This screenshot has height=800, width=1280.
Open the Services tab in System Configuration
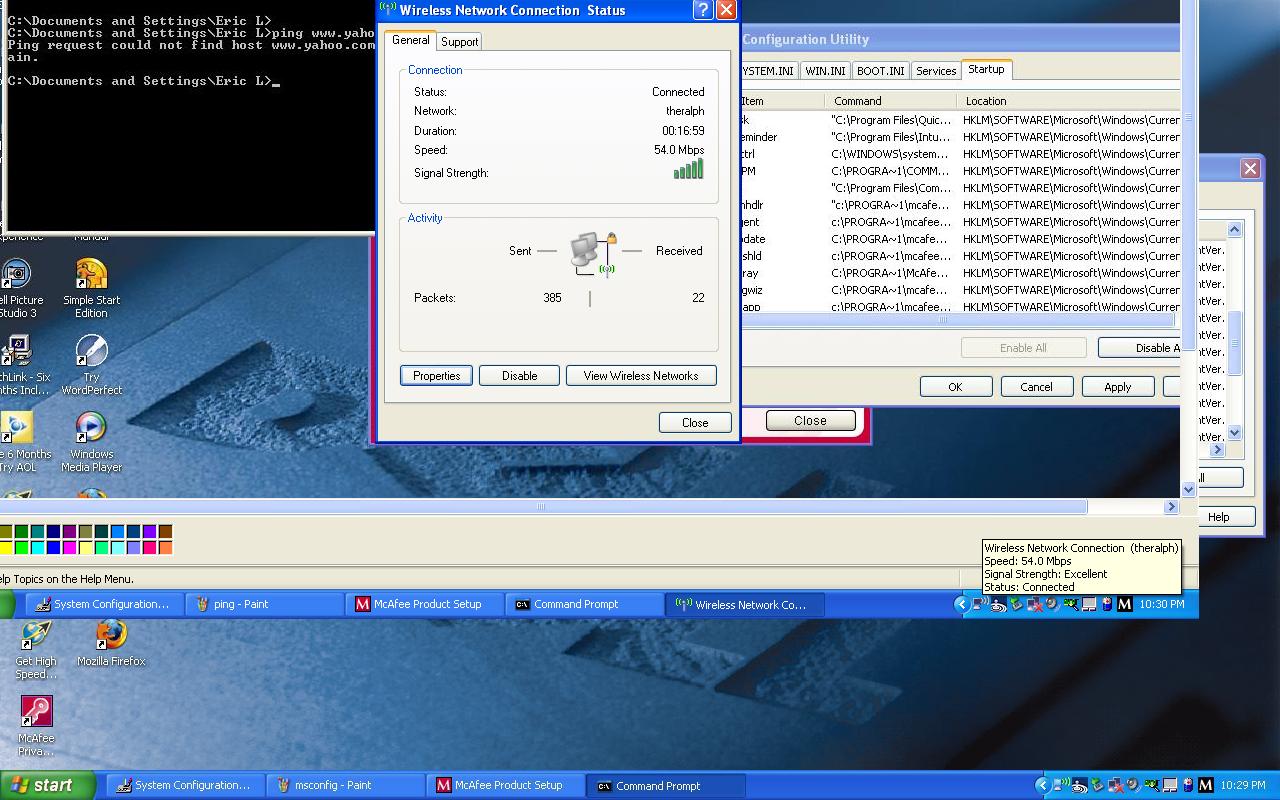click(936, 71)
